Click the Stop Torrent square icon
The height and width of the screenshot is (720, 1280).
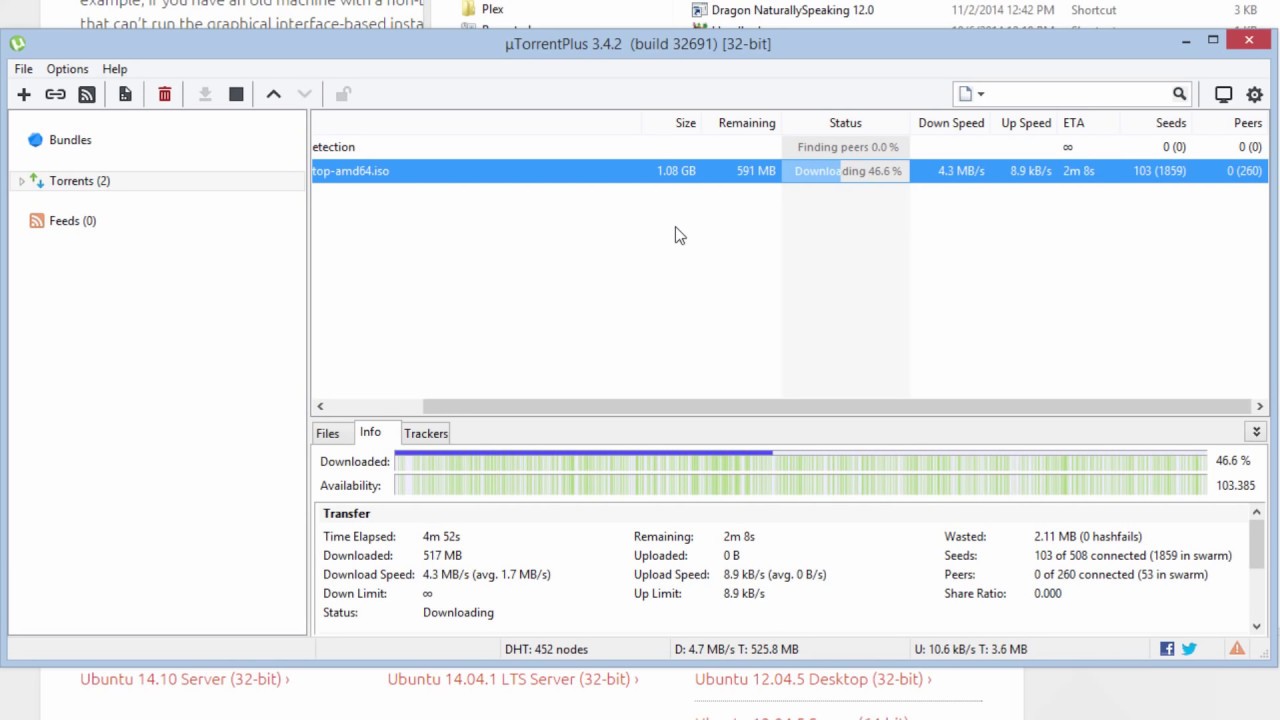click(x=236, y=94)
